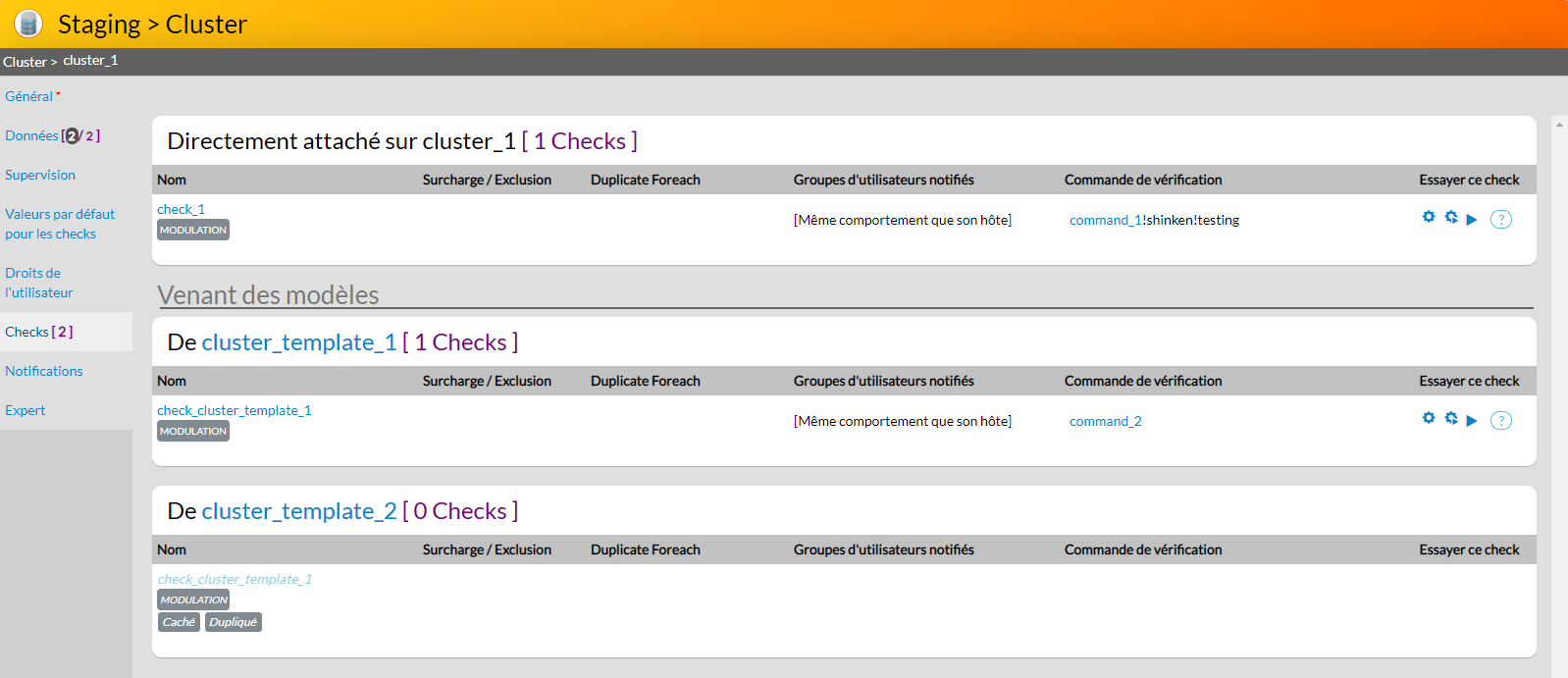Open the command_1 verification command link
The width and height of the screenshot is (1568, 678).
[1105, 220]
